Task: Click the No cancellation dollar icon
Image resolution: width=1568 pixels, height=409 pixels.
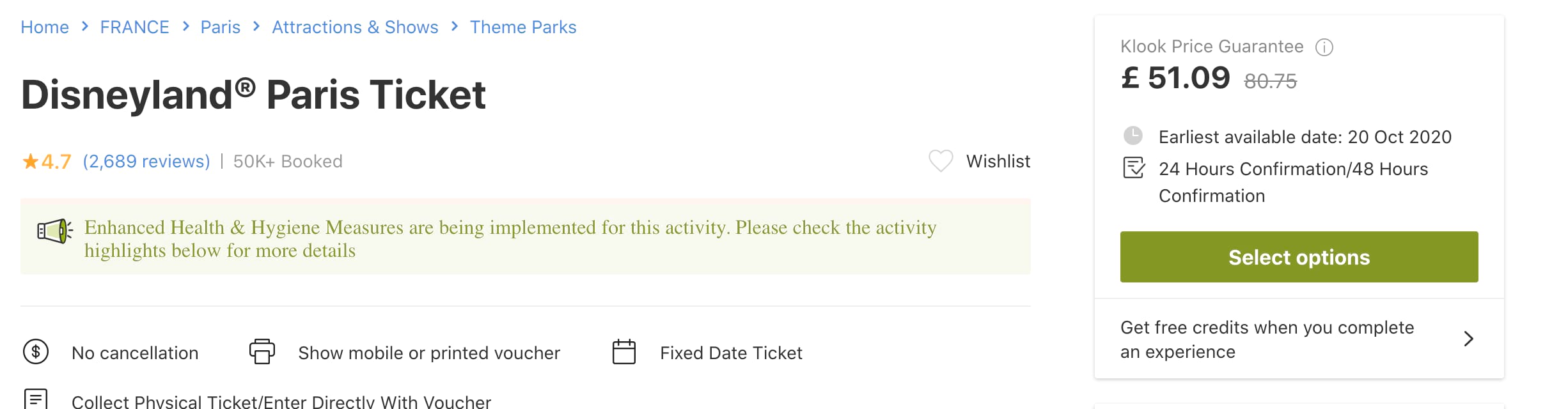Action: point(36,351)
